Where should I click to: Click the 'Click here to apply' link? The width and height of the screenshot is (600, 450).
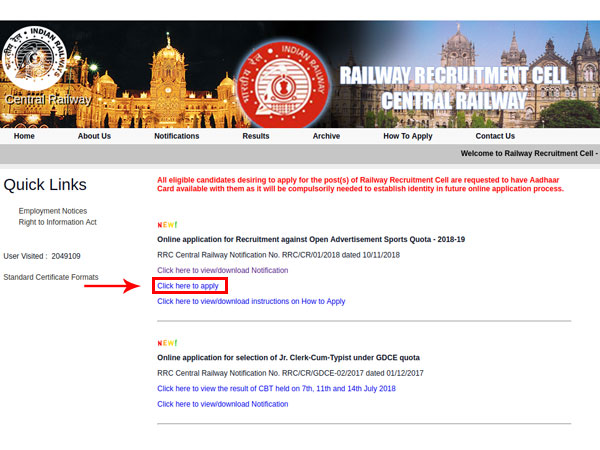[188, 286]
